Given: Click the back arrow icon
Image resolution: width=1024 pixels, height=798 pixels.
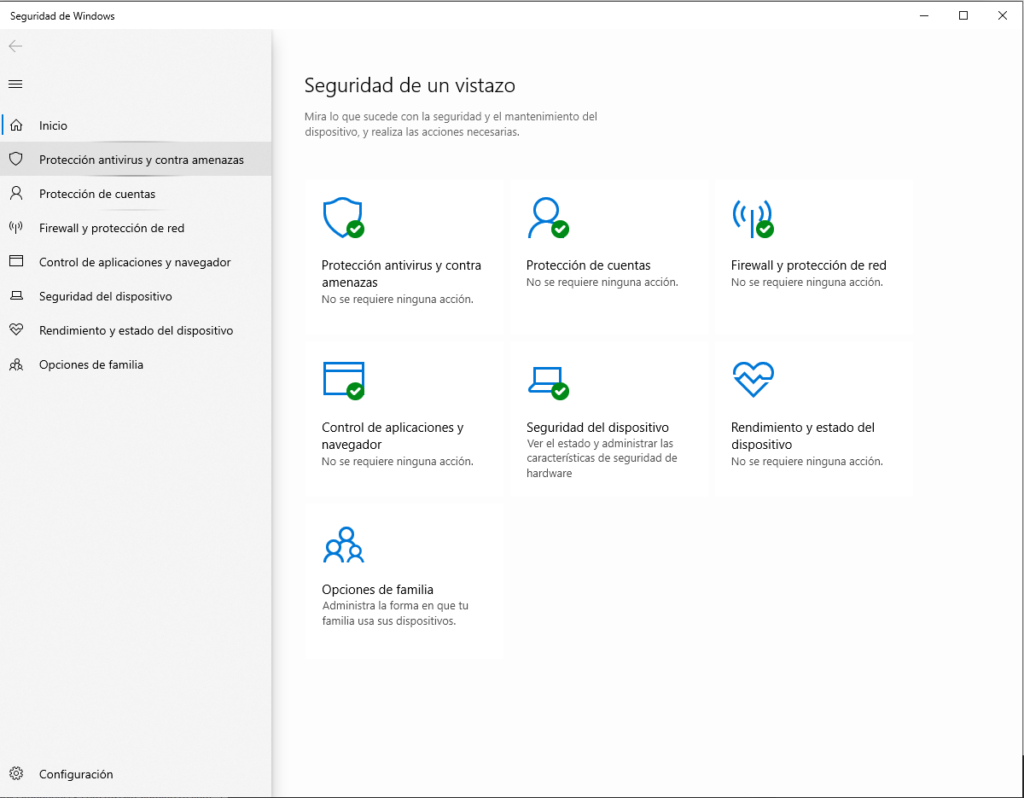Looking at the screenshot, I should point(16,46).
